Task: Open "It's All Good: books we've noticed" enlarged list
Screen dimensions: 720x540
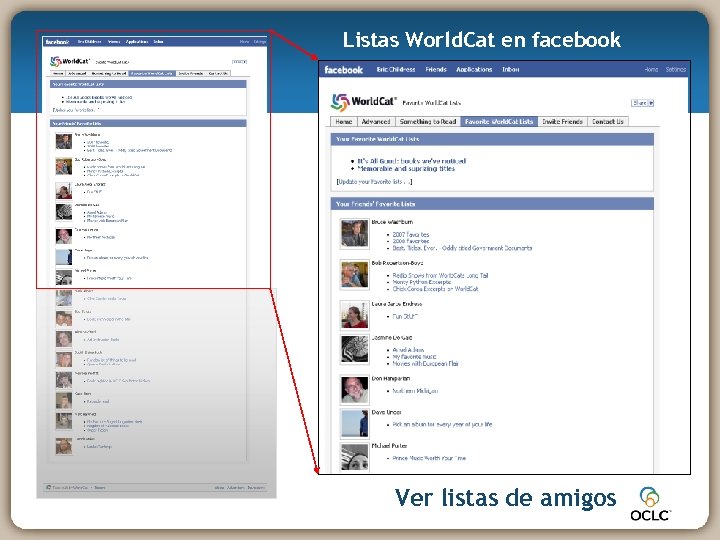Action: 411,161
